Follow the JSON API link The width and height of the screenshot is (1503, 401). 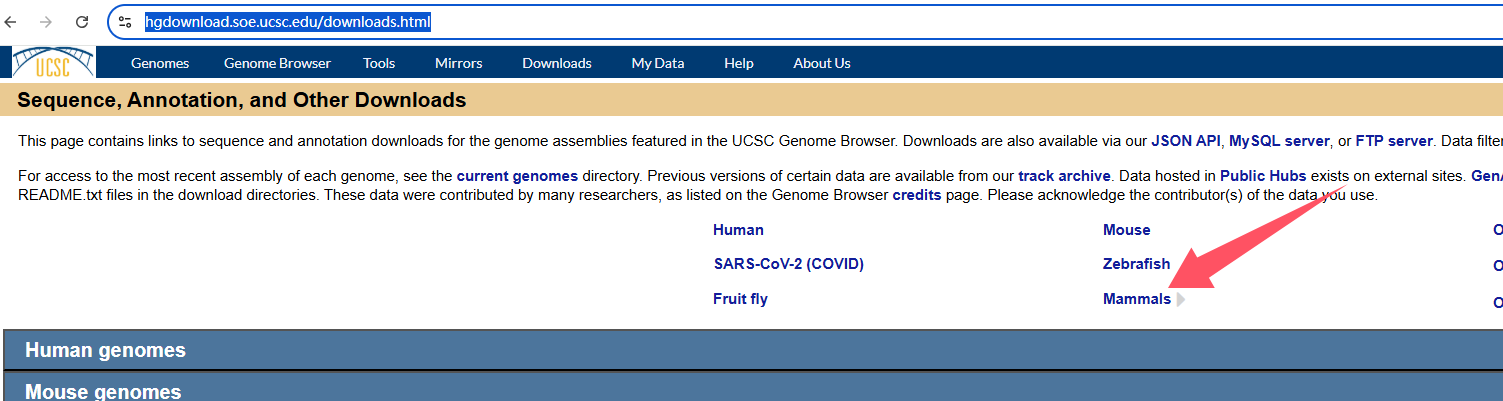tap(1186, 141)
